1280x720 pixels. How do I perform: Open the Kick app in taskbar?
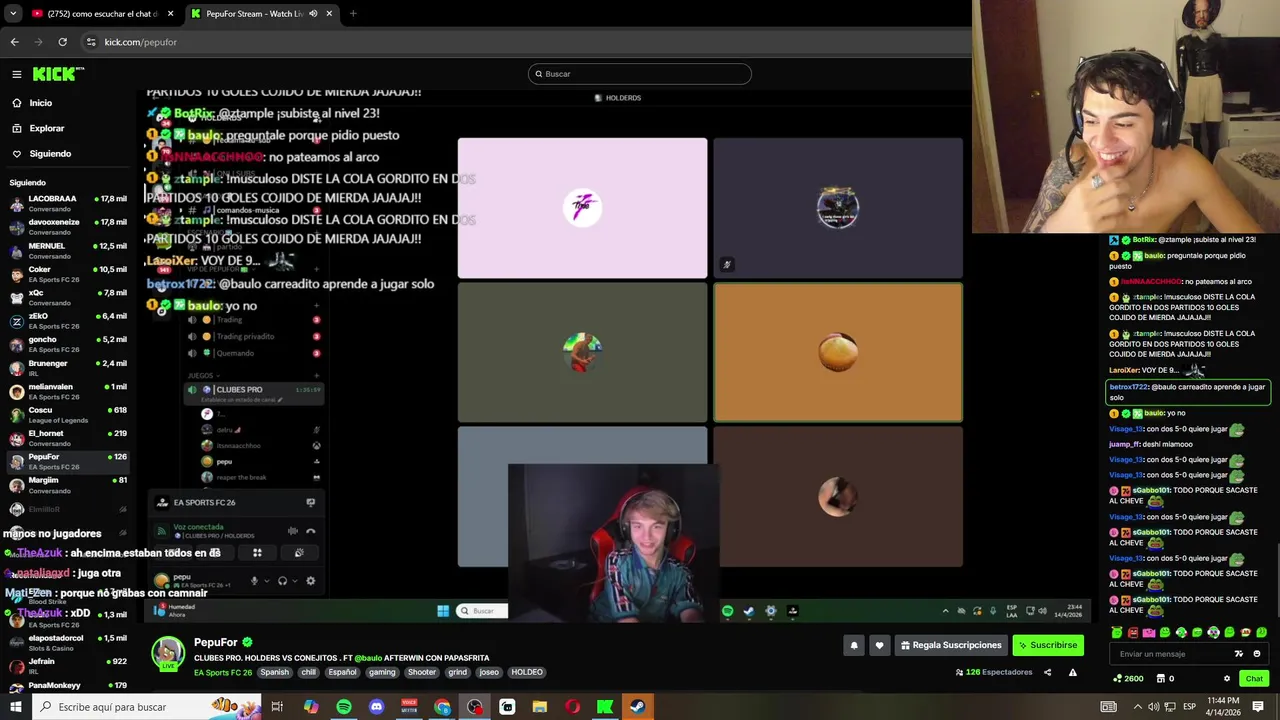click(605, 707)
